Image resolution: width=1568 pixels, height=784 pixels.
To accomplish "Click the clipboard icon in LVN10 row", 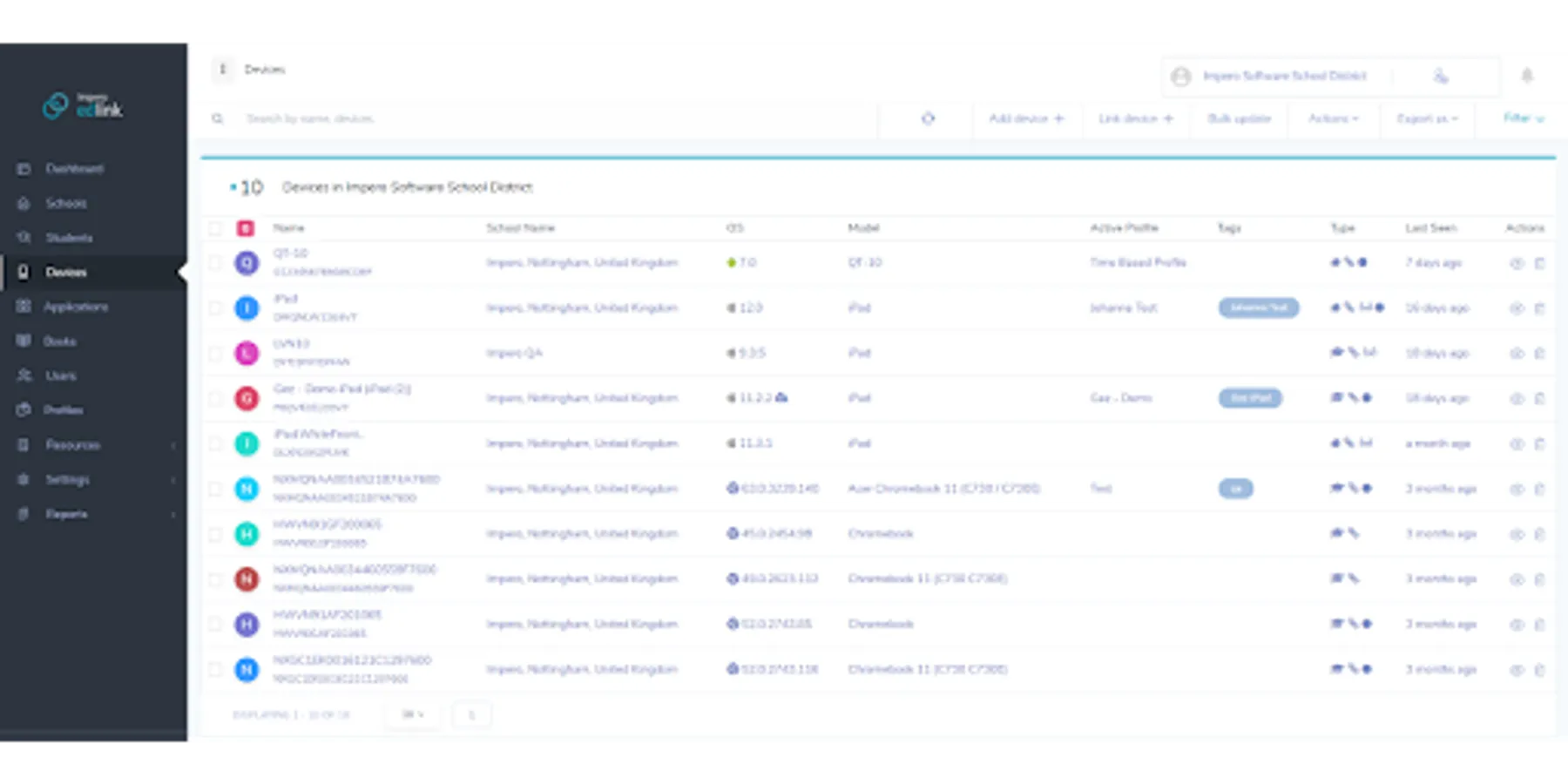I will click(x=1539, y=354).
